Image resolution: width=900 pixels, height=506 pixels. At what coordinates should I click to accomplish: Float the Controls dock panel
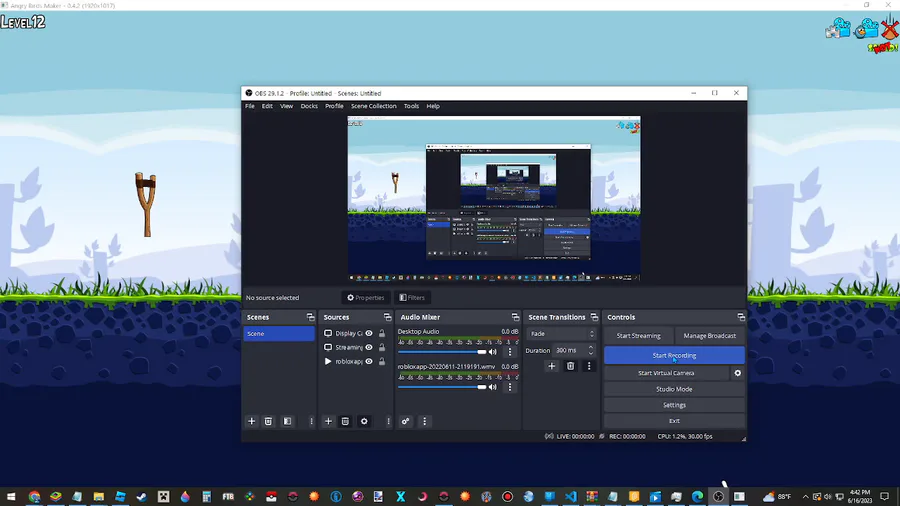click(741, 317)
